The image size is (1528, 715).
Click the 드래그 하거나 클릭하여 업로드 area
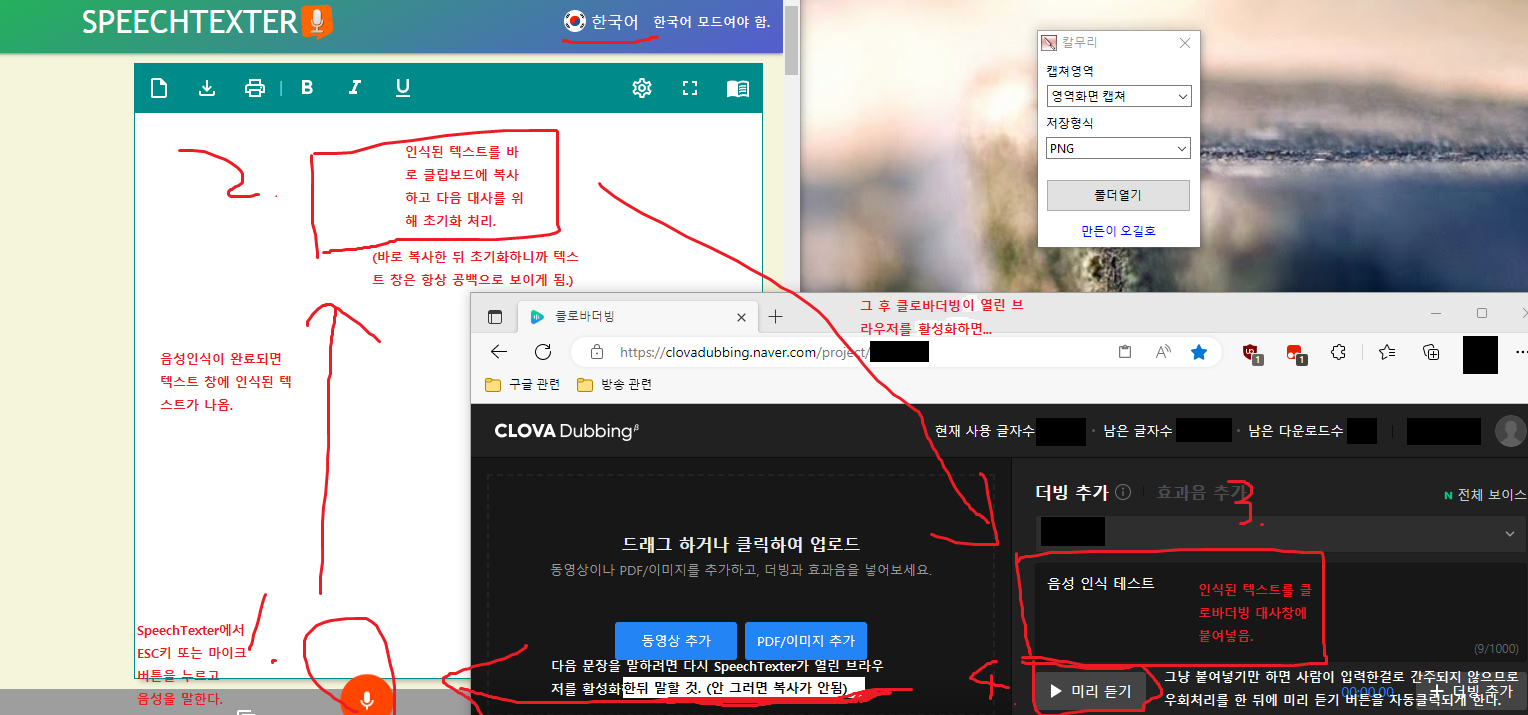tap(740, 545)
